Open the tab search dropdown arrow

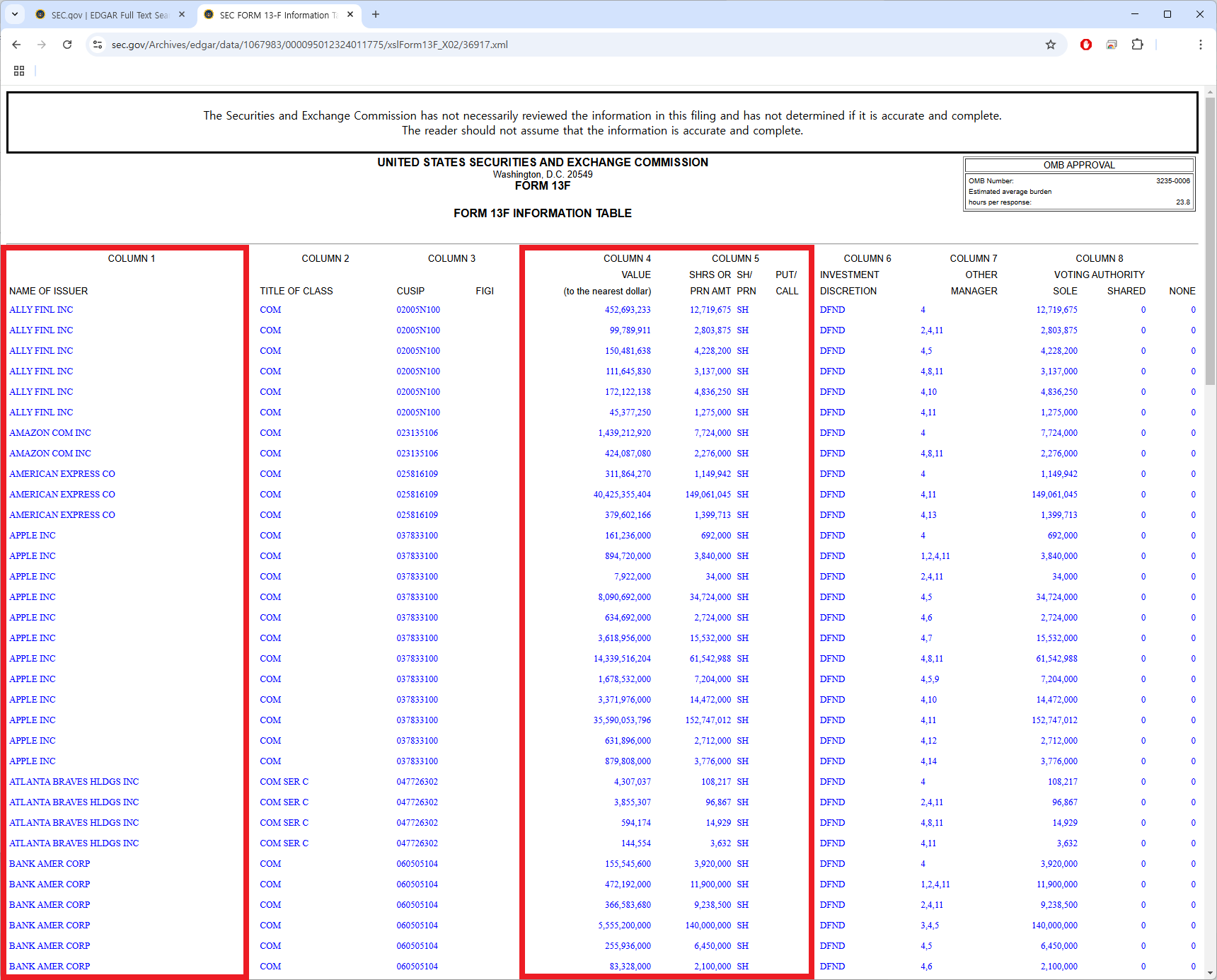coord(15,14)
